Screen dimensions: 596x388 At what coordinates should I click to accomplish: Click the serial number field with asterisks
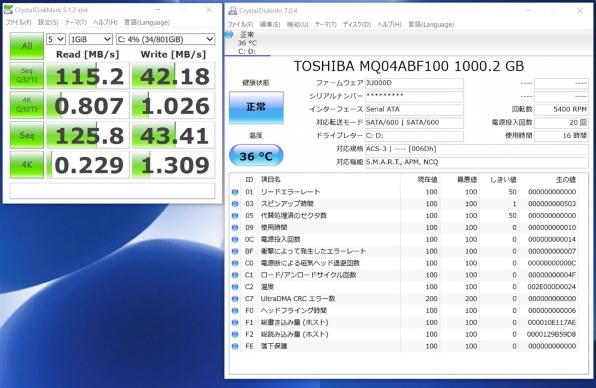[x=414, y=97]
